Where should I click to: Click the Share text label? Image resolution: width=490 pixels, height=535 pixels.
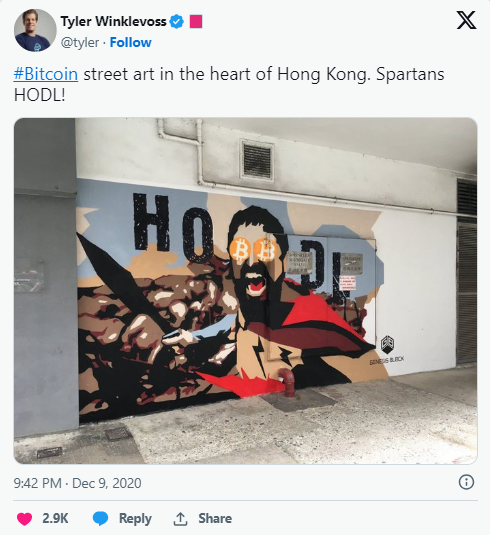click(x=215, y=519)
